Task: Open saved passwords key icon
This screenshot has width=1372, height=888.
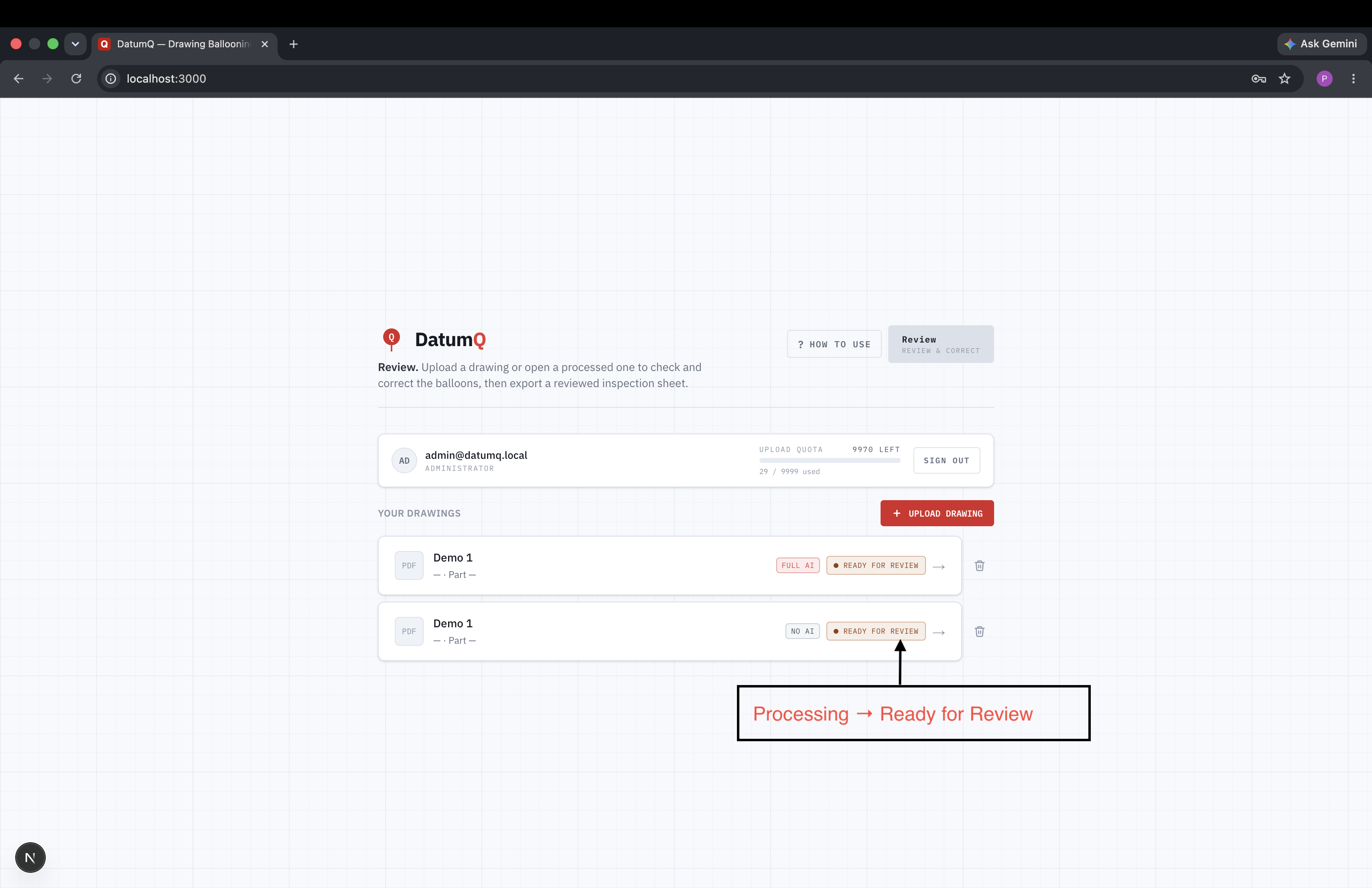Action: pos(1258,78)
